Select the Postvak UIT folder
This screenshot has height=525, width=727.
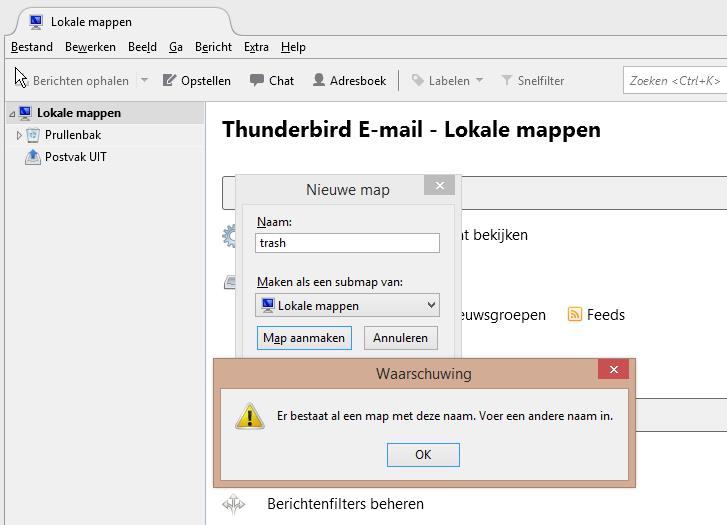75,157
